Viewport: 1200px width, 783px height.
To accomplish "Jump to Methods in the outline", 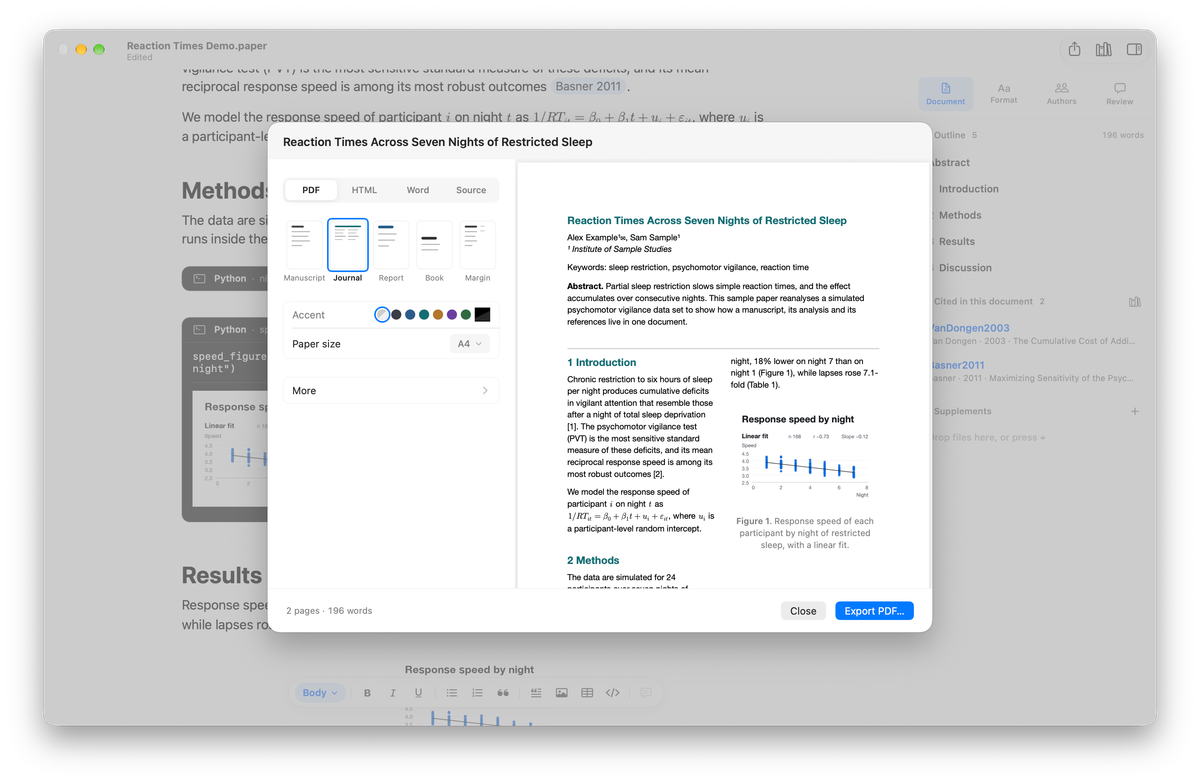I will [x=959, y=215].
